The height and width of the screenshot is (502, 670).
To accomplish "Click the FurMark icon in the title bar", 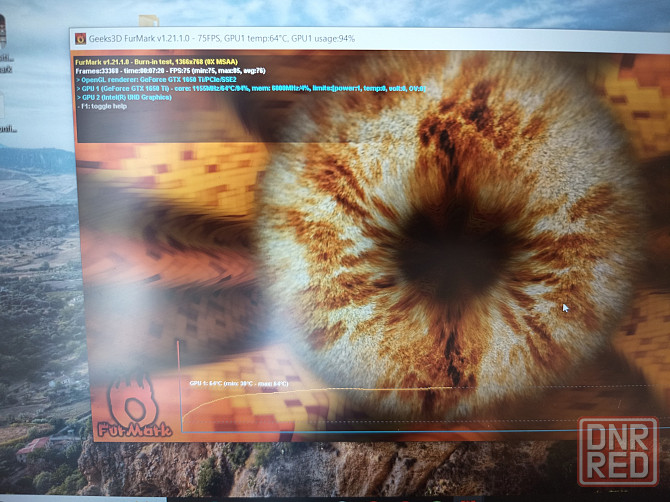I will click(80, 38).
